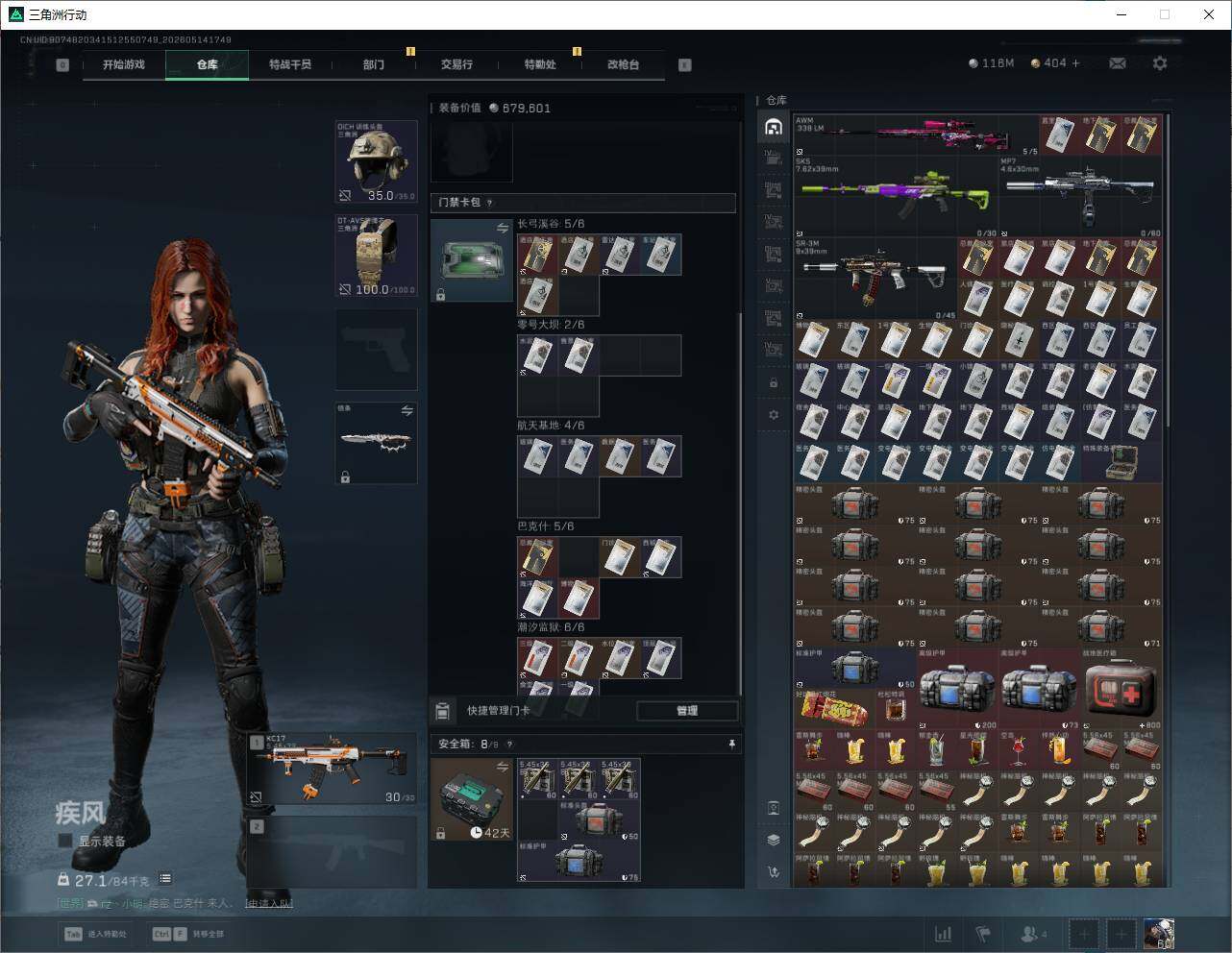
Task: Click the 118M currency balance
Action: point(992,63)
